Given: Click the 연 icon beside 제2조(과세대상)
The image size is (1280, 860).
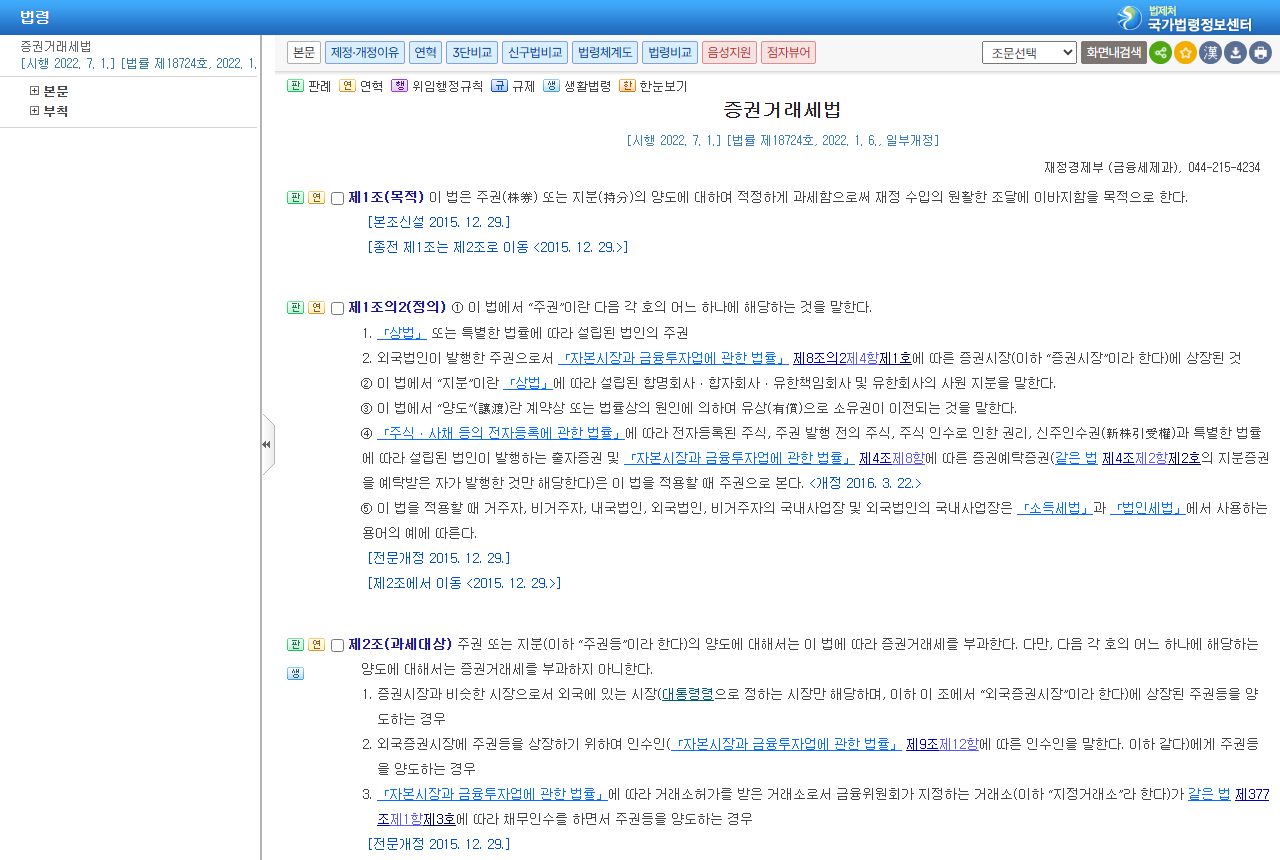Looking at the screenshot, I should (x=316, y=644).
